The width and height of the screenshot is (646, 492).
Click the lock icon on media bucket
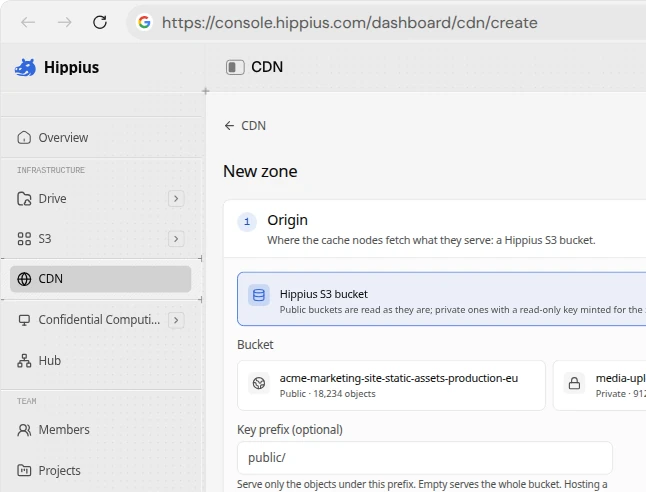coord(574,383)
